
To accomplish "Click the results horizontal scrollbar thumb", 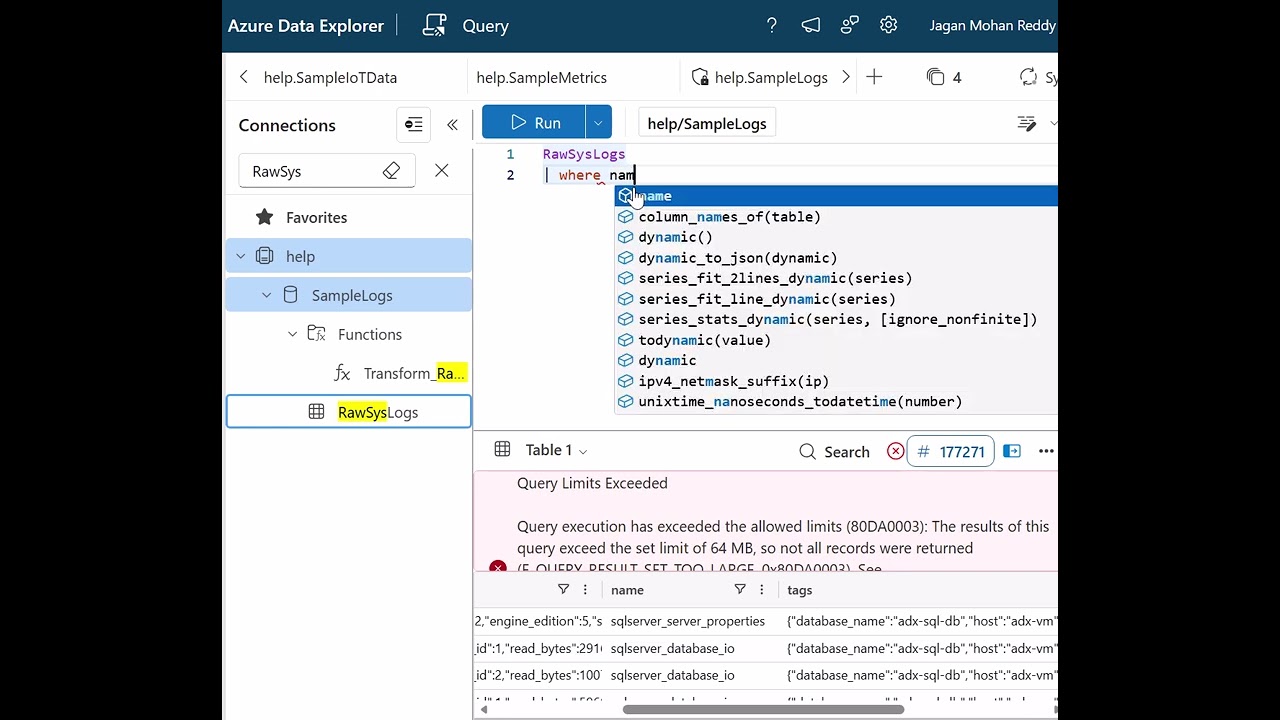I will (x=763, y=710).
